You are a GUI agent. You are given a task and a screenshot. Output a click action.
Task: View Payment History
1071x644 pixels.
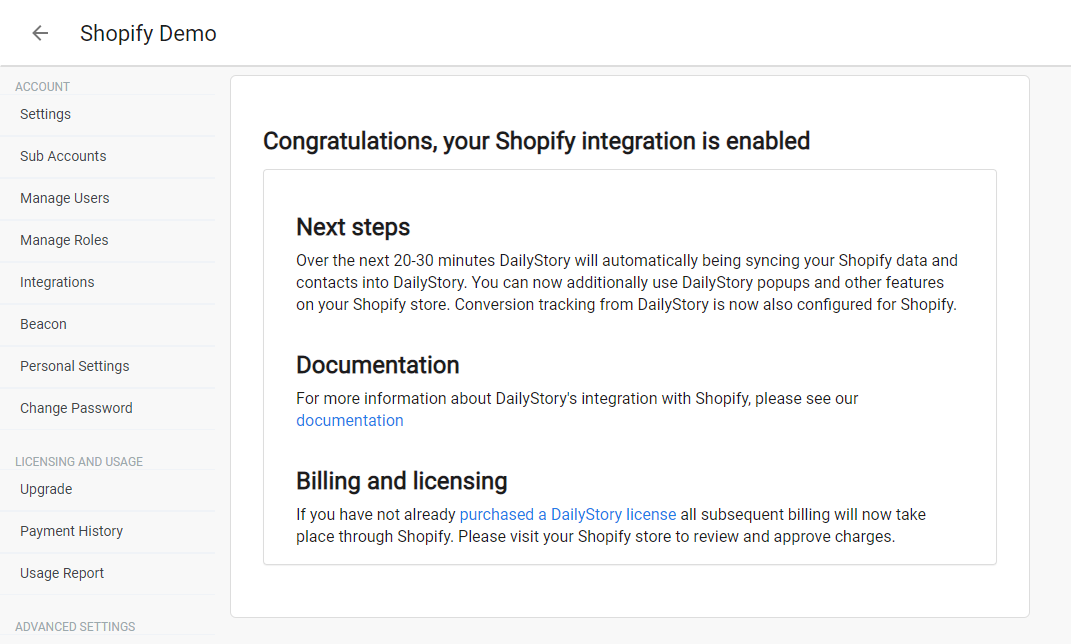[71, 531]
